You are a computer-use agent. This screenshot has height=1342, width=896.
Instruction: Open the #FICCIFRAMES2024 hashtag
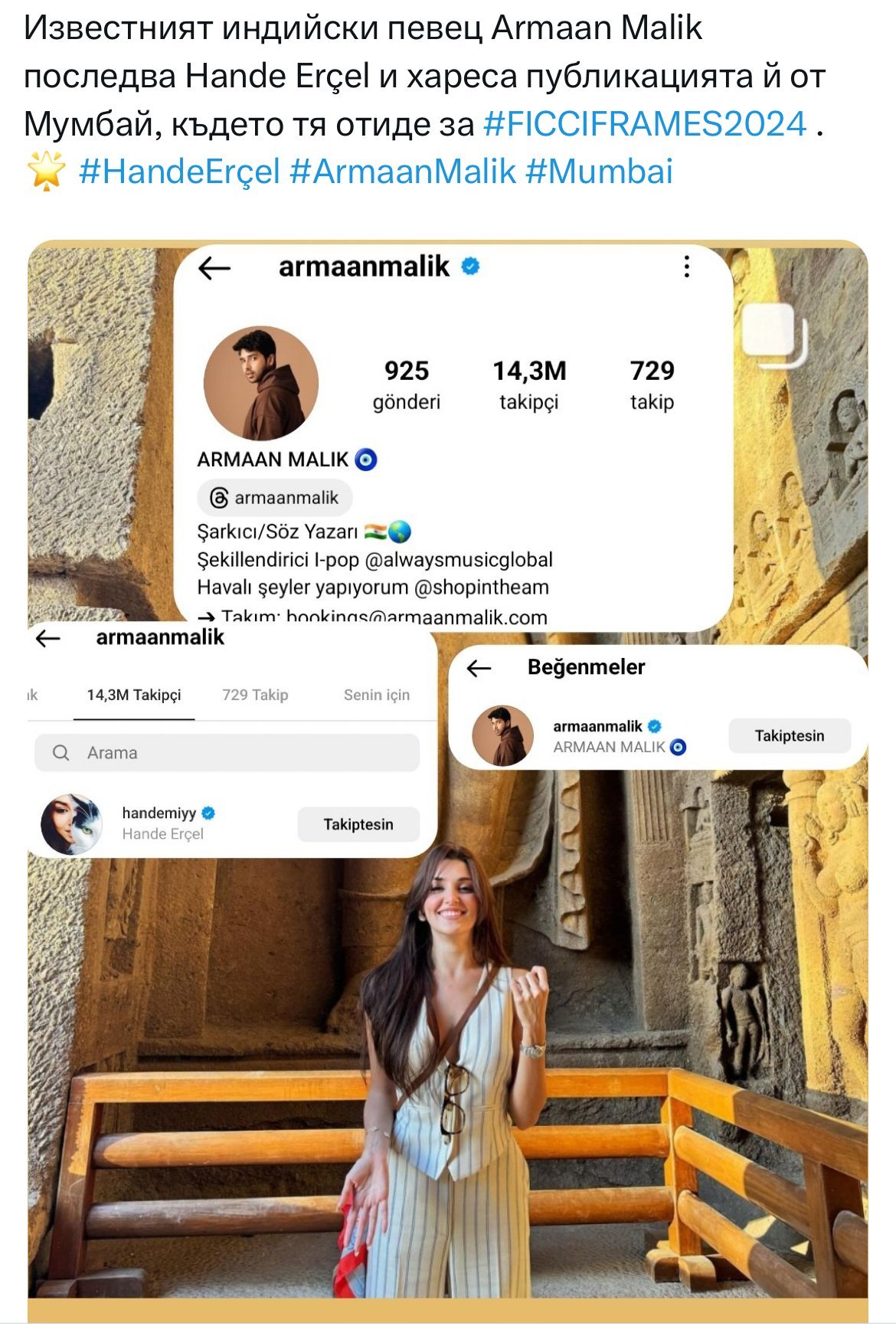(645, 124)
